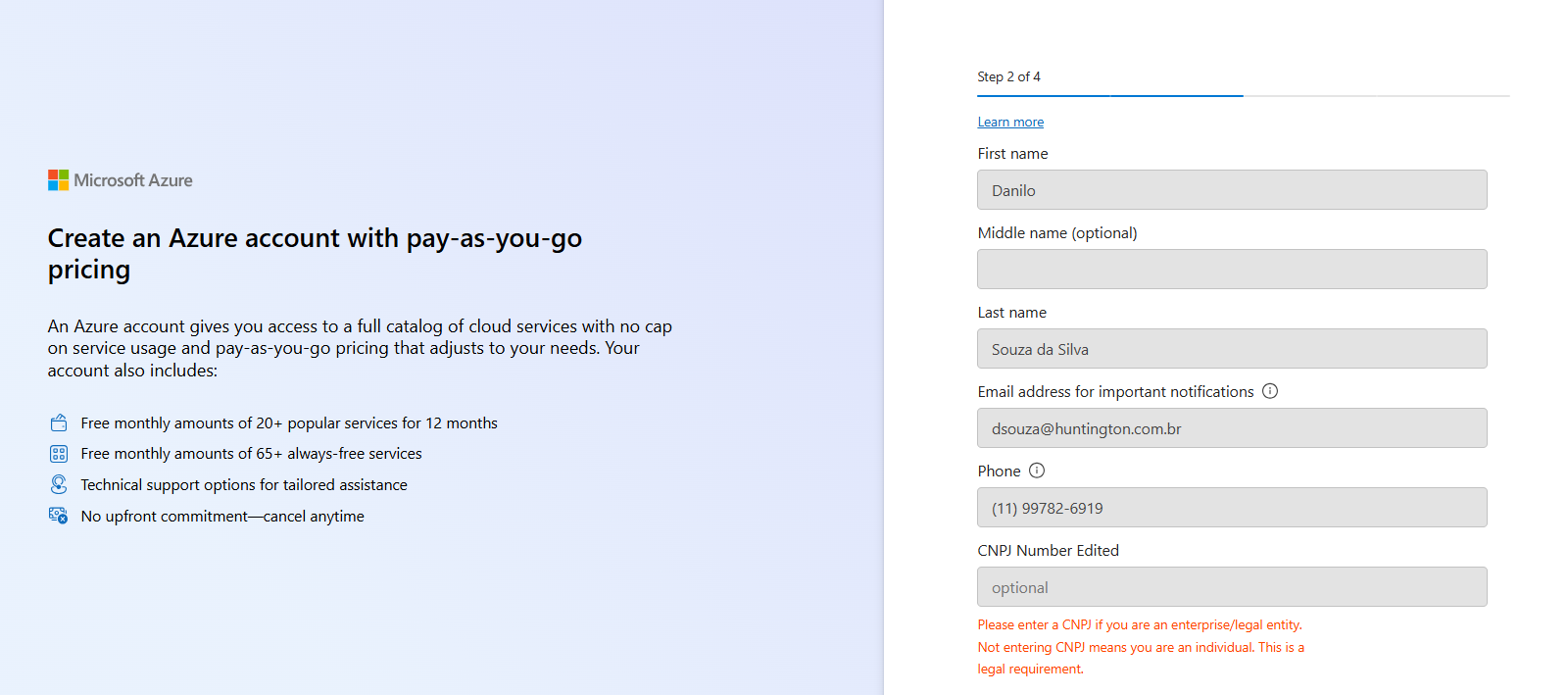Viewport: 1568px width, 695px height.
Task: Click the red CNPJ legal requirement message
Action: point(1141,647)
